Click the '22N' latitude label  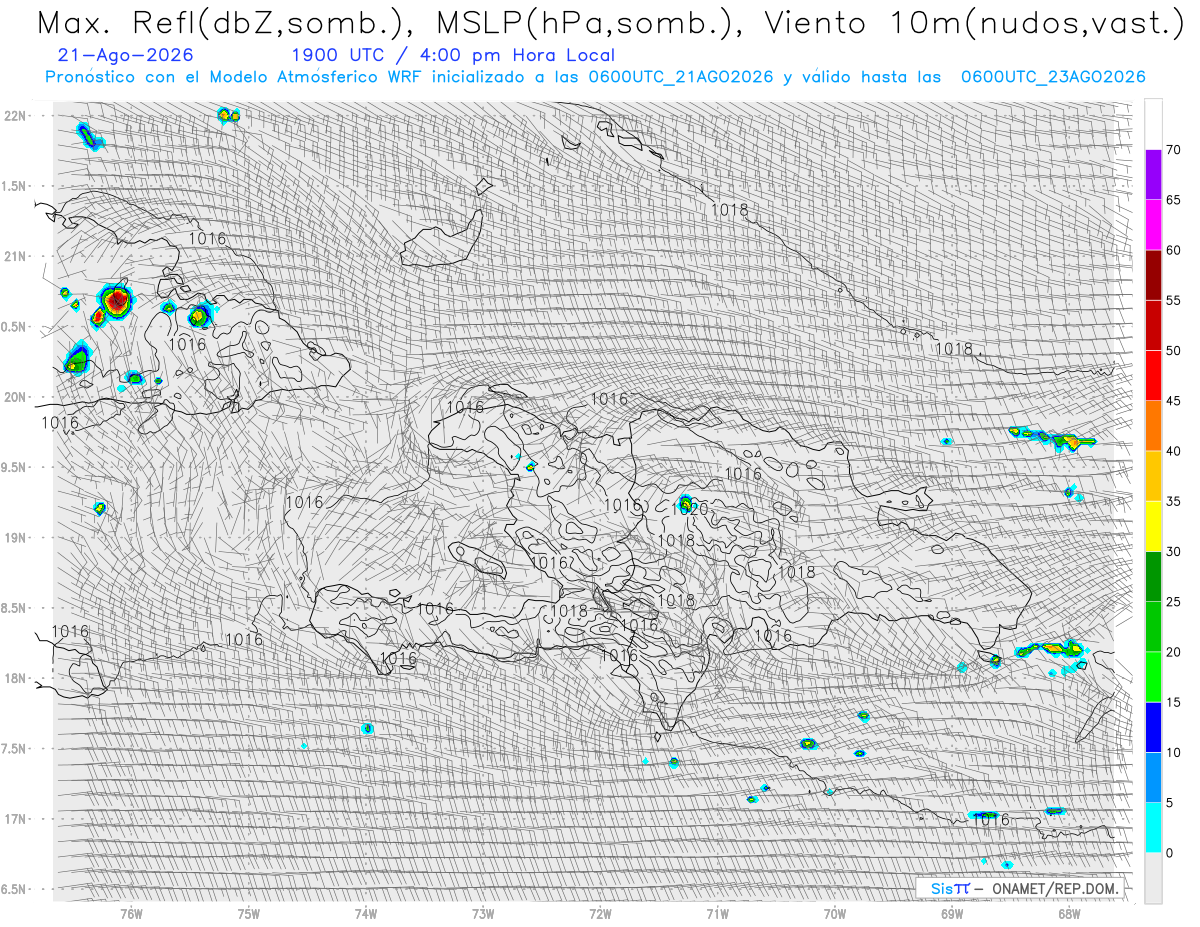(x=15, y=116)
